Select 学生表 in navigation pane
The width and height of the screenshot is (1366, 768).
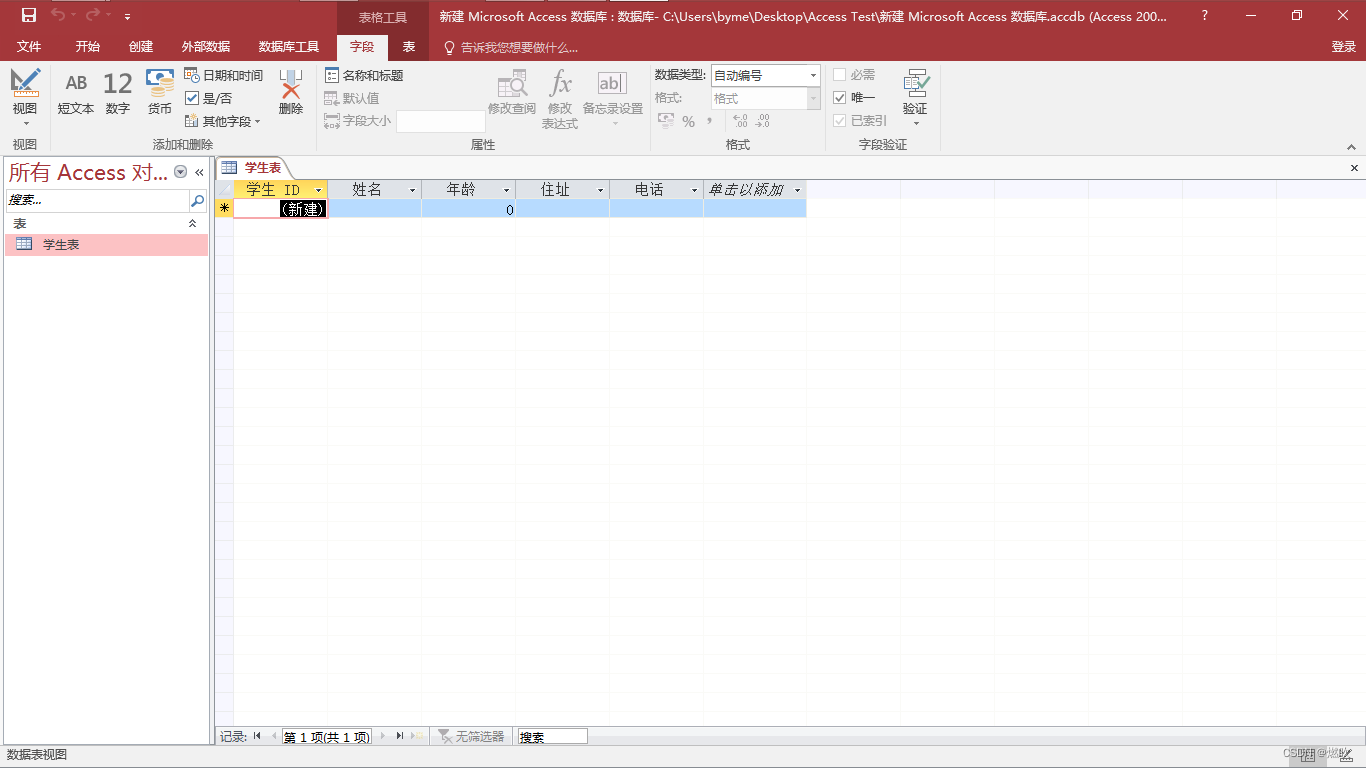point(107,244)
